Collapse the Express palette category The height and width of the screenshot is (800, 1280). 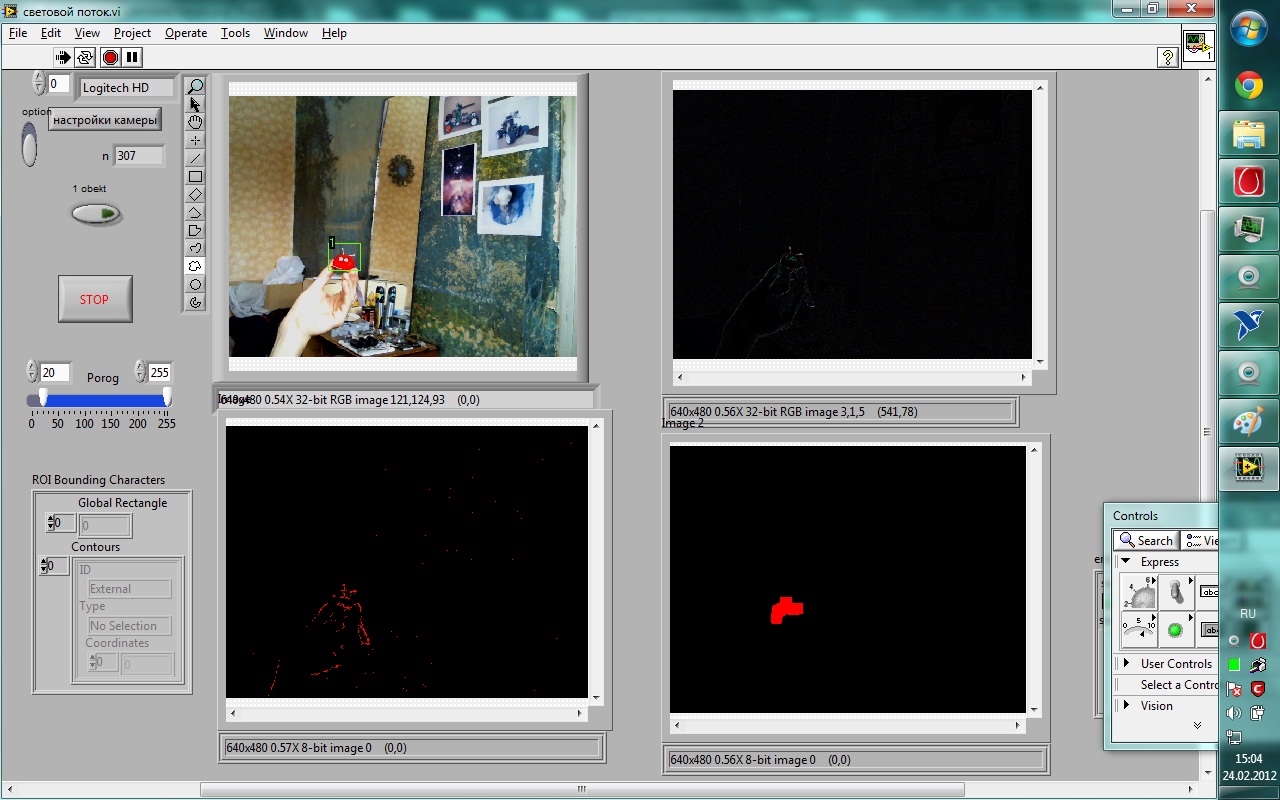tap(1126, 562)
